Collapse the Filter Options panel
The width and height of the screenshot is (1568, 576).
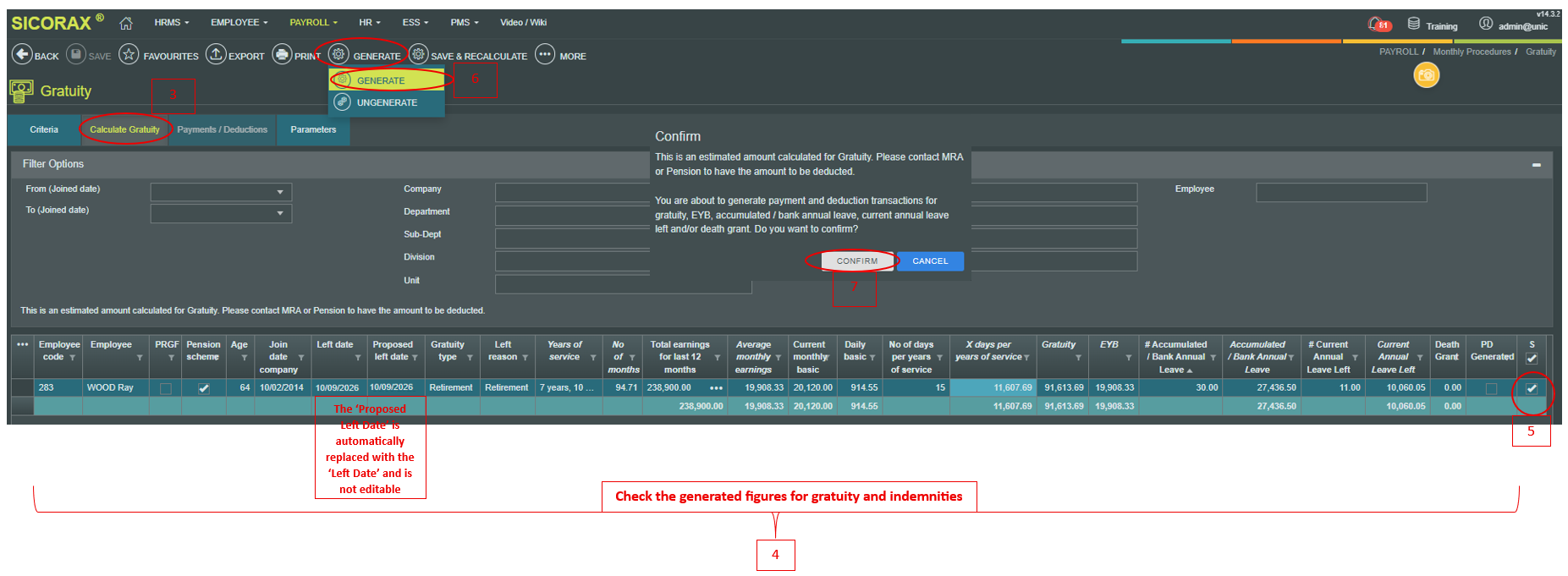tap(1536, 165)
